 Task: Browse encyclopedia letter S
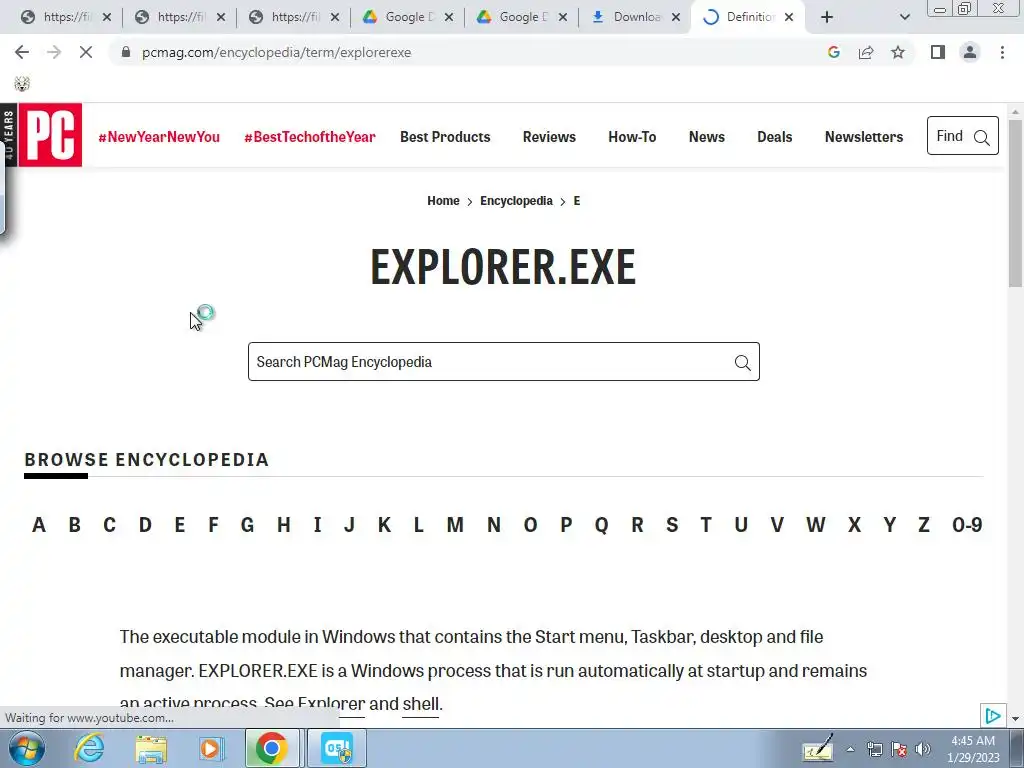[x=672, y=524]
